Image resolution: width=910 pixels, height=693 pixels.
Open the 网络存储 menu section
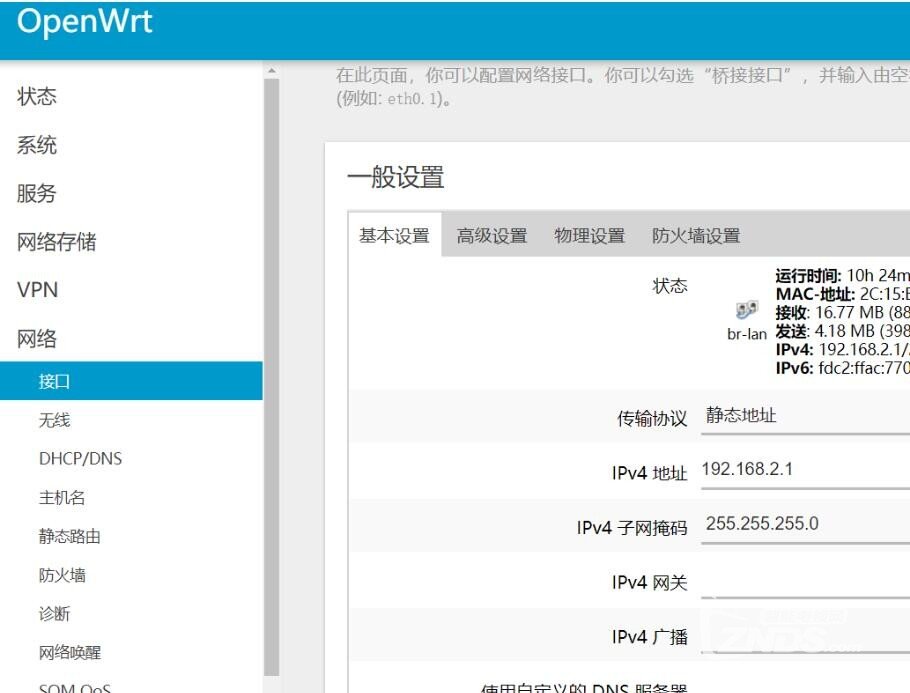pos(56,242)
